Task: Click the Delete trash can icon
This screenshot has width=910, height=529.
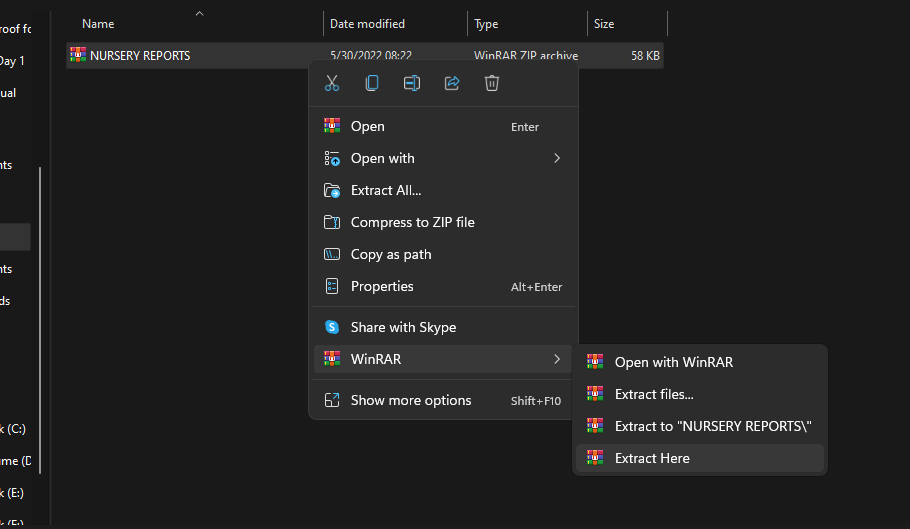Action: coord(492,83)
